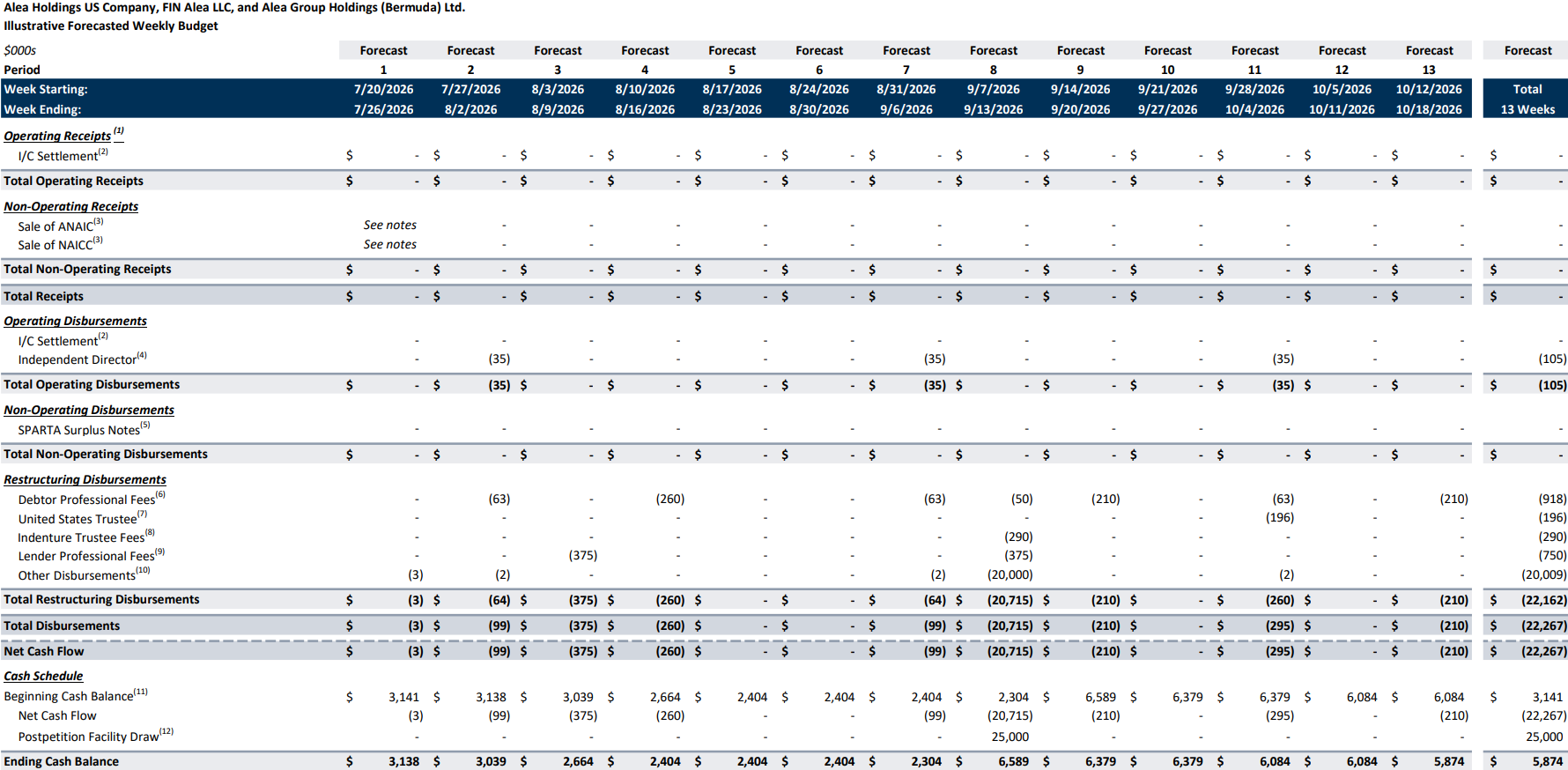Image resolution: width=1568 pixels, height=770 pixels.
Task: Click the Cash Schedule section heading
Action: pyautogui.click(x=43, y=676)
